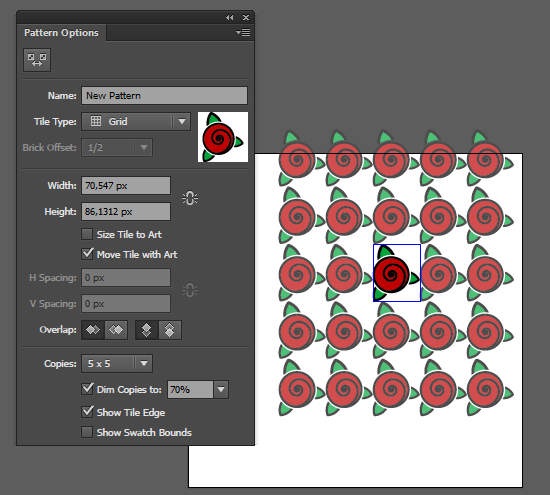The height and width of the screenshot is (495, 550).
Task: Expand the Copies 5 x 5 dropdown
Action: [117, 363]
